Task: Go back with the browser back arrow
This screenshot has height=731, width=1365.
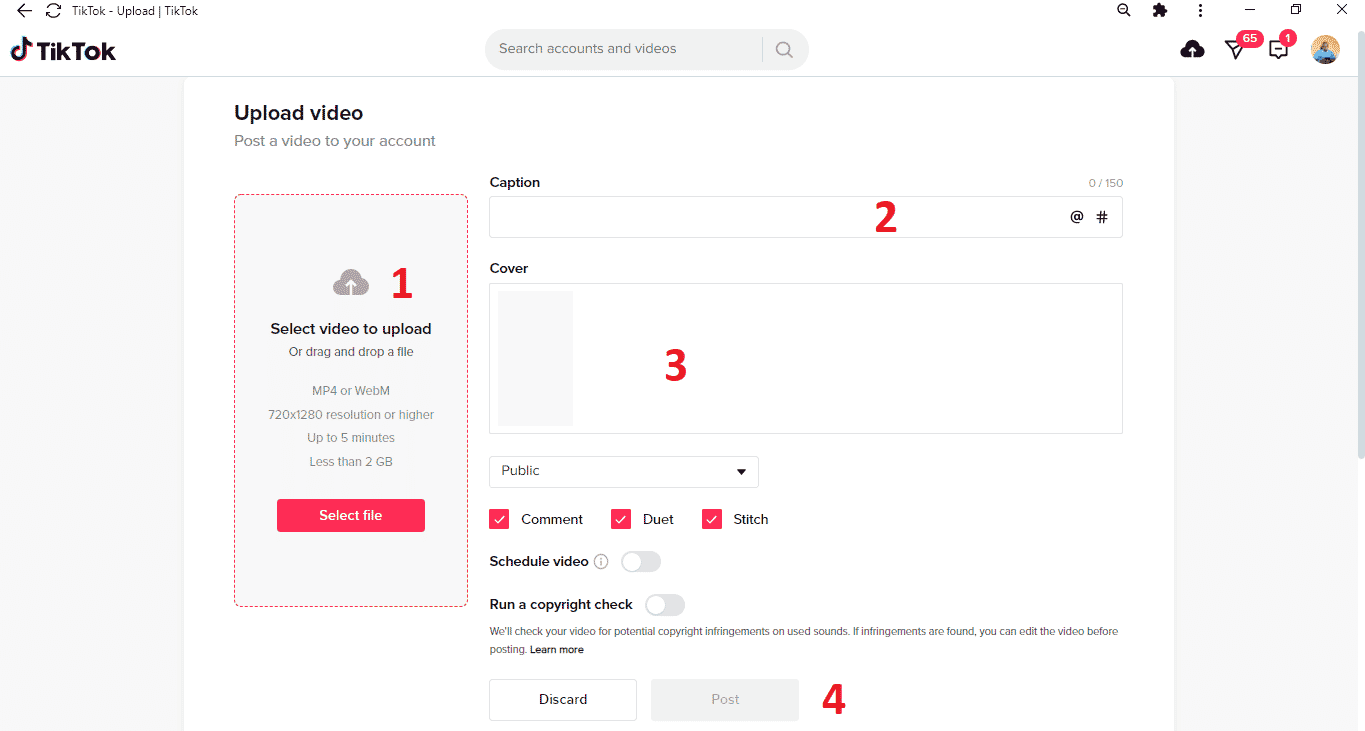Action: pos(24,10)
